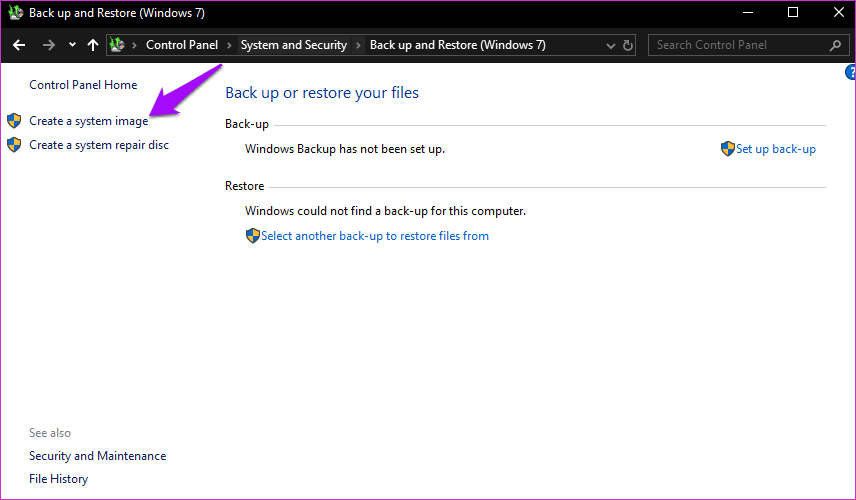Click the Back navigation arrow
The image size is (856, 500).
click(19, 45)
